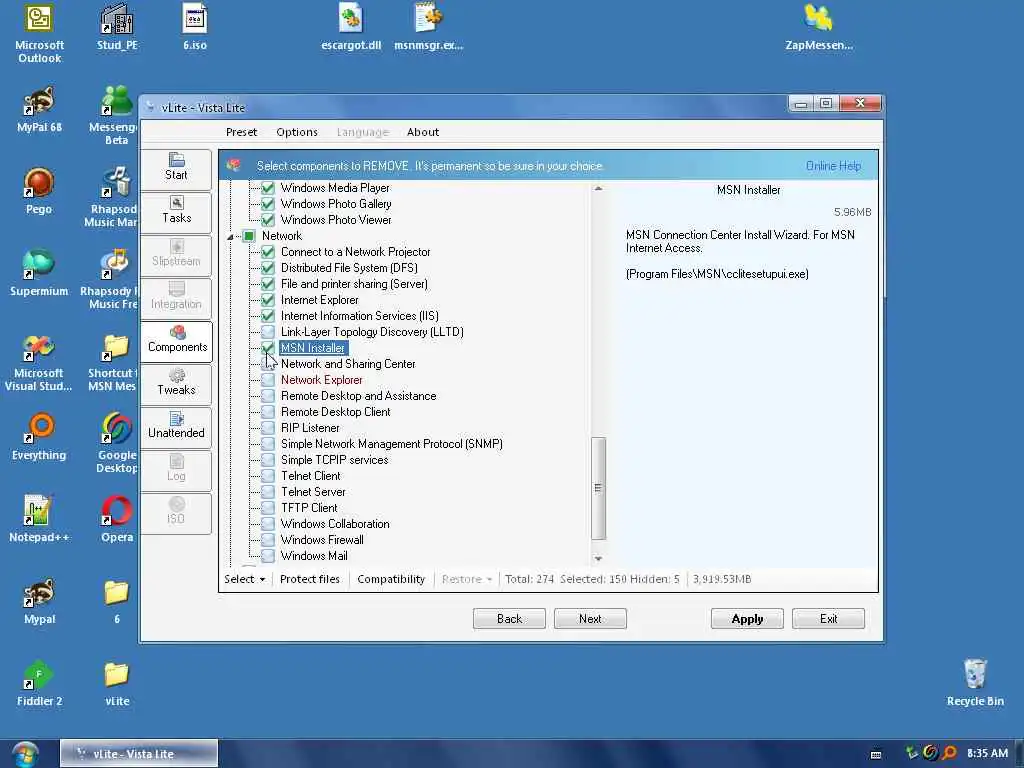Select Google Desktop shortcut
This screenshot has height=768, width=1024.
coord(117,443)
